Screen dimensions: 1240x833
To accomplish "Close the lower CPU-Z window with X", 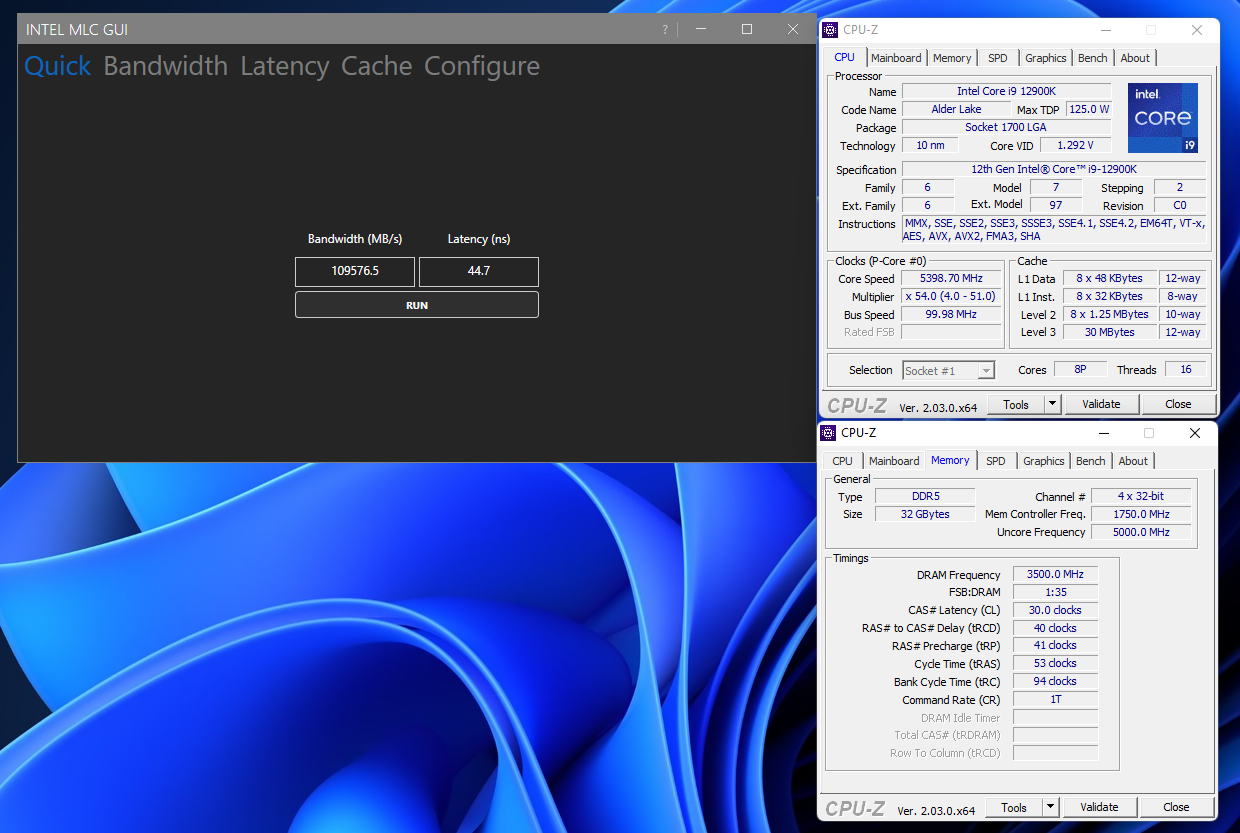I will [x=1194, y=433].
